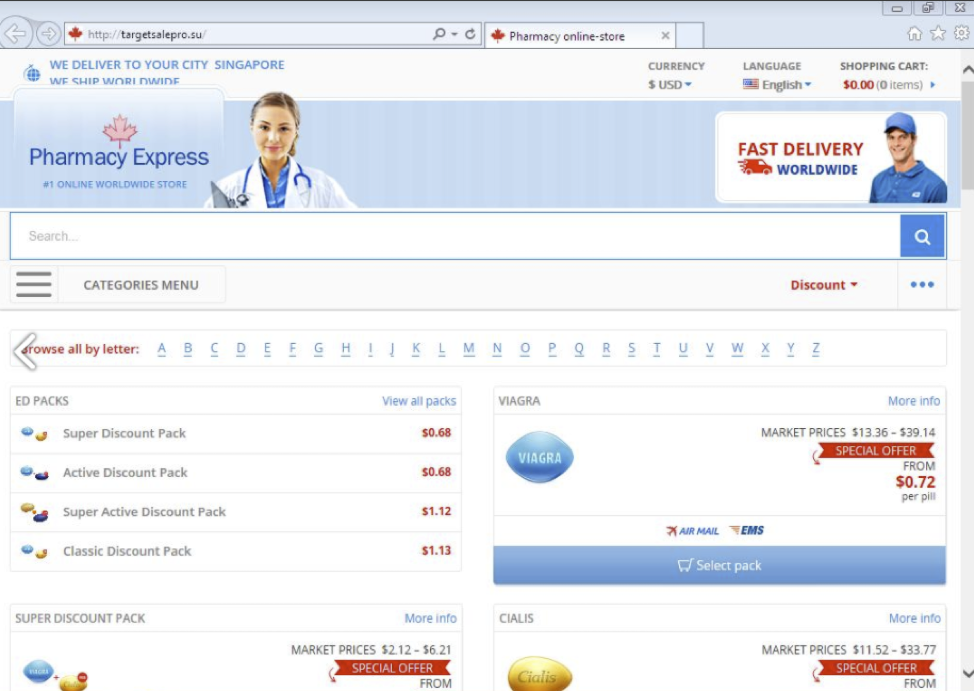
Task: Select the Pharmacy online-store browser tab
Action: pos(580,35)
